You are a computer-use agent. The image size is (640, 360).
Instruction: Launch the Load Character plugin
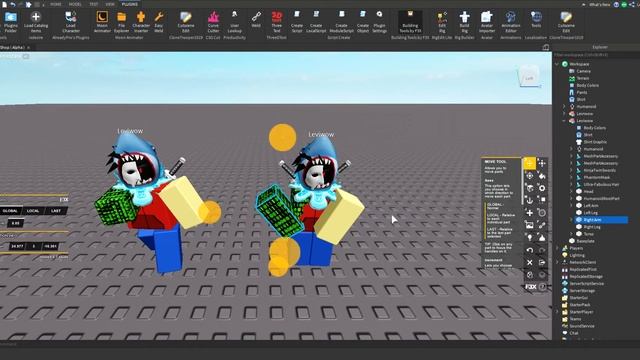71,22
